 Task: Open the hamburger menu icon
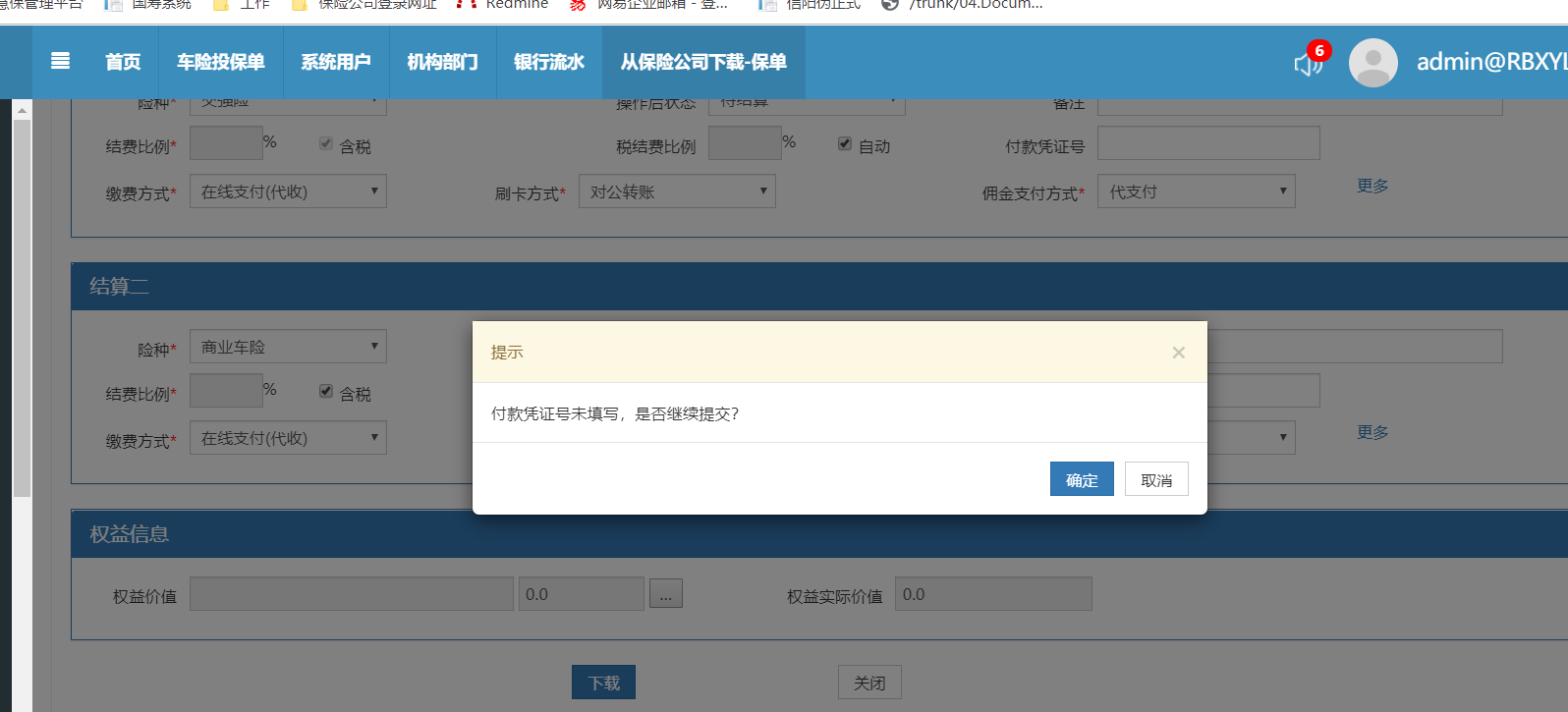60,62
